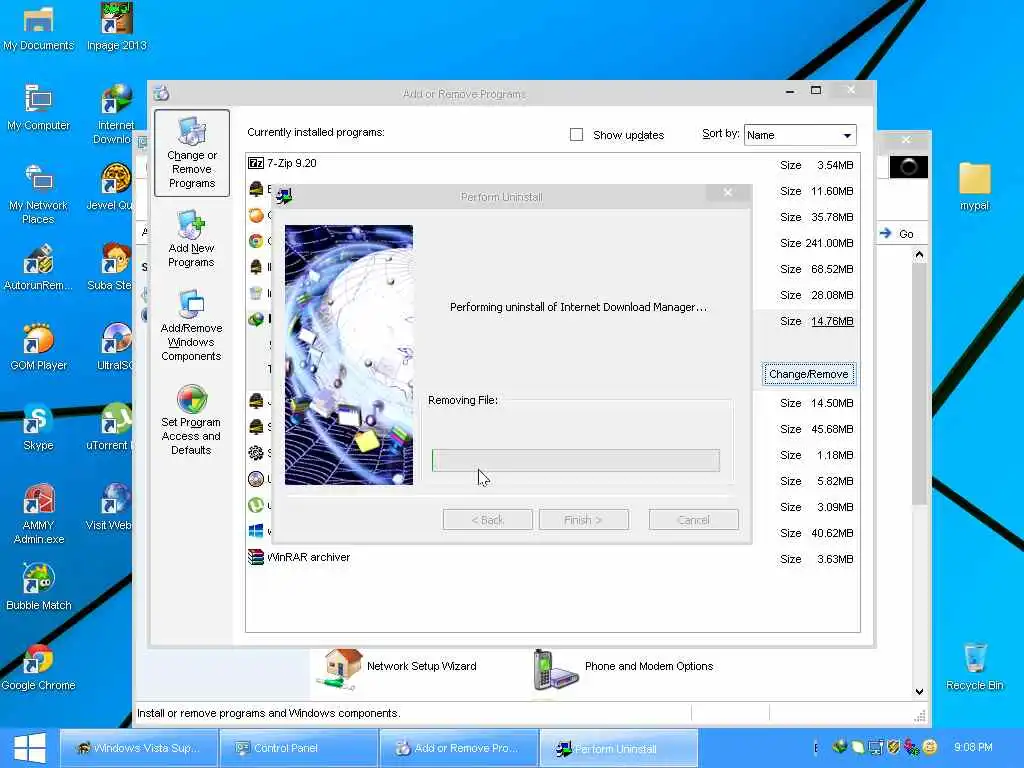Launch the AutorunRemover desktop shortcut
The image size is (1024, 768).
coord(38,268)
